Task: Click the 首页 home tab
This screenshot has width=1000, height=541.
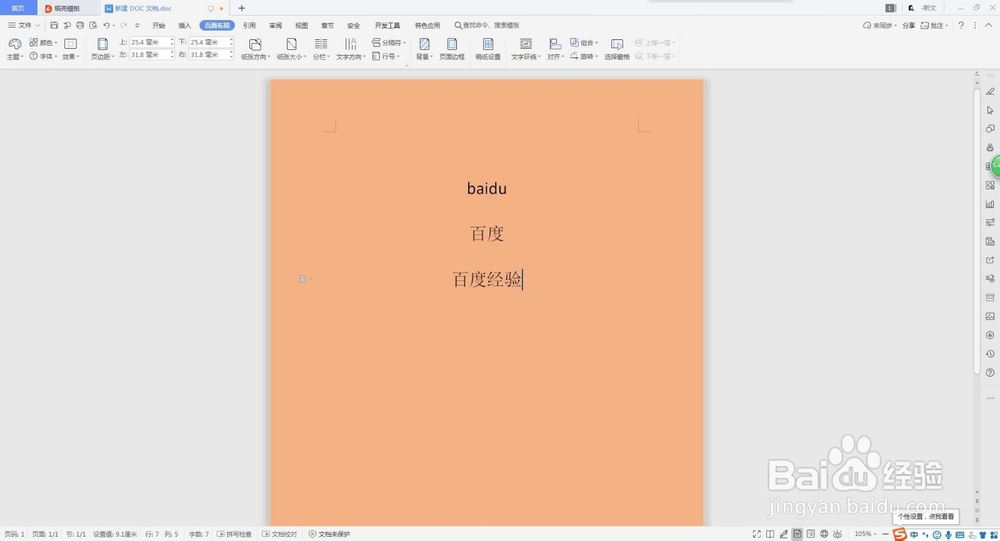Action: (18, 8)
